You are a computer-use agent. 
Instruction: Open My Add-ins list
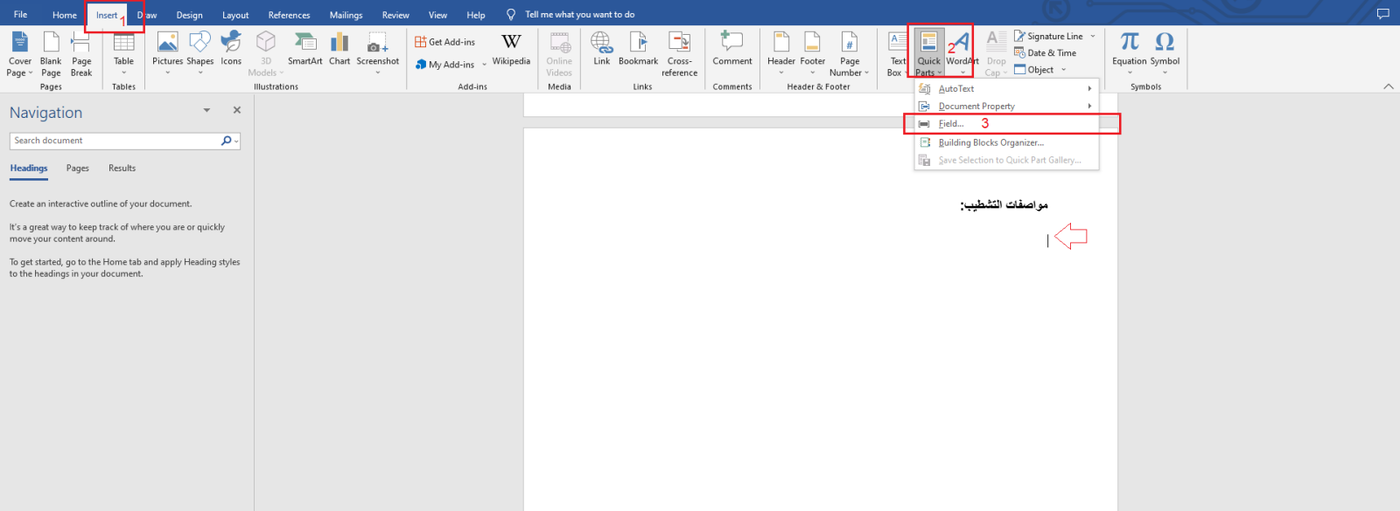451,64
